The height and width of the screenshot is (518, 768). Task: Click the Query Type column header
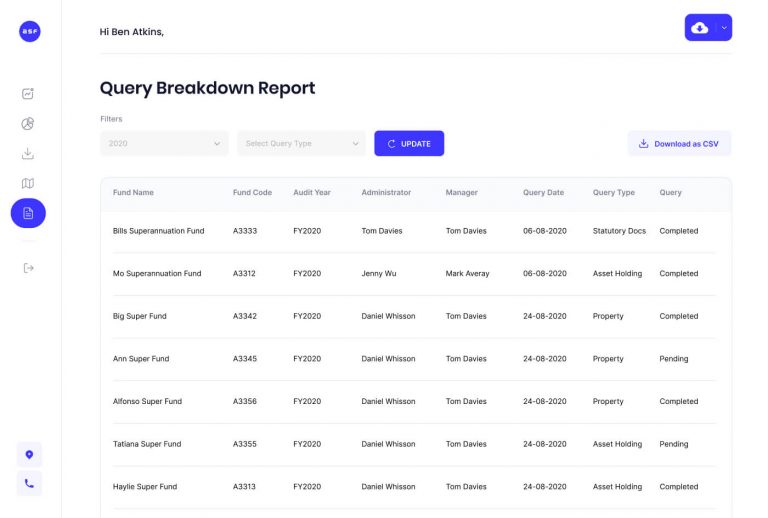(613, 192)
